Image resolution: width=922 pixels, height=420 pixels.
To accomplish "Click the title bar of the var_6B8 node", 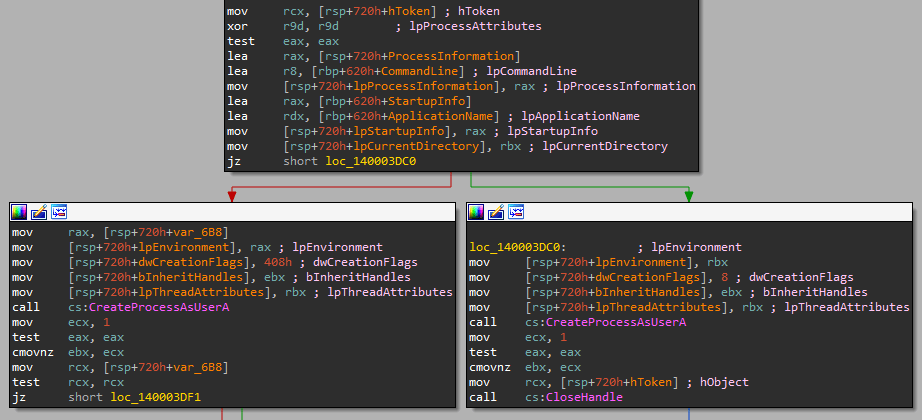I will [232, 212].
